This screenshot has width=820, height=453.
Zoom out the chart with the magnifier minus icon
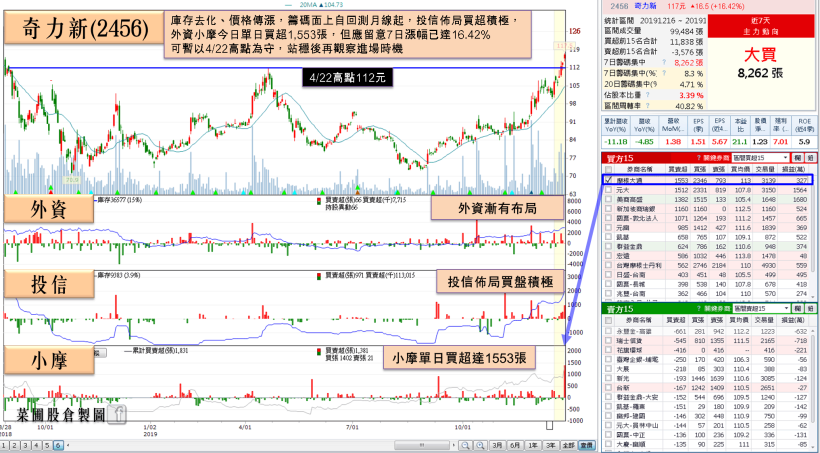(464, 445)
